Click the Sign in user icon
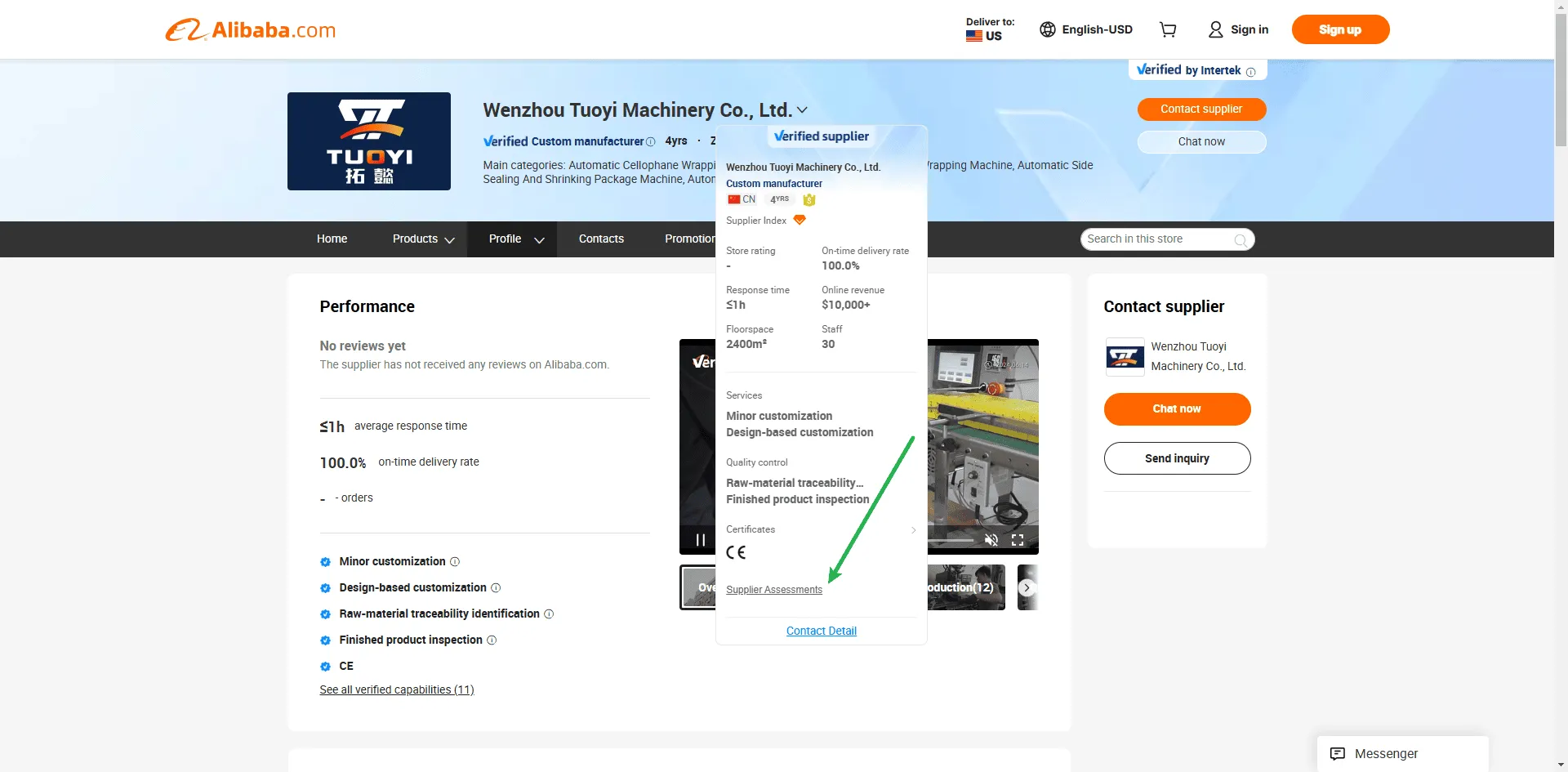Image resolution: width=1568 pixels, height=772 pixels. (x=1216, y=29)
